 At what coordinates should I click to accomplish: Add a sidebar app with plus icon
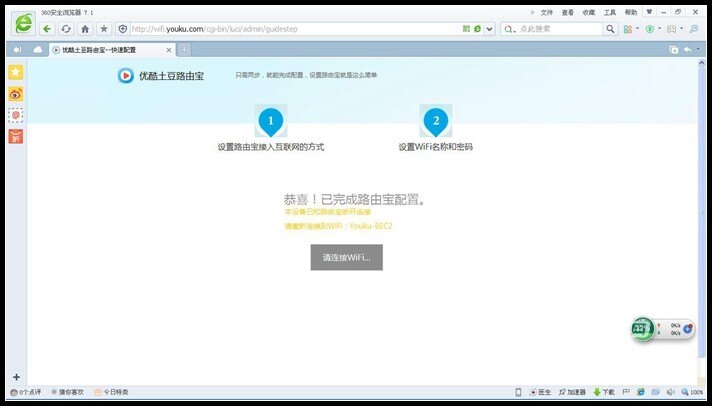16,376
